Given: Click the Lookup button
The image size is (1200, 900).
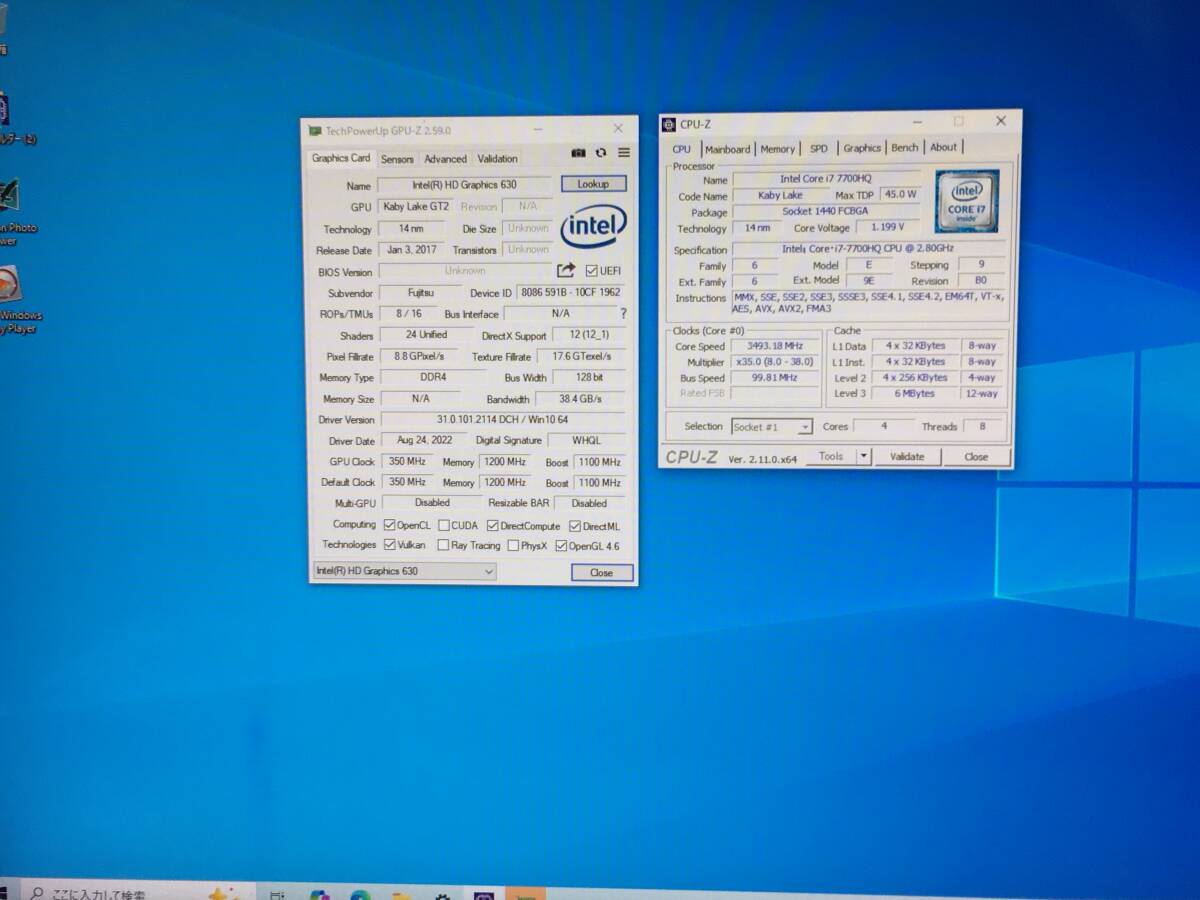Looking at the screenshot, I should tap(593, 184).
